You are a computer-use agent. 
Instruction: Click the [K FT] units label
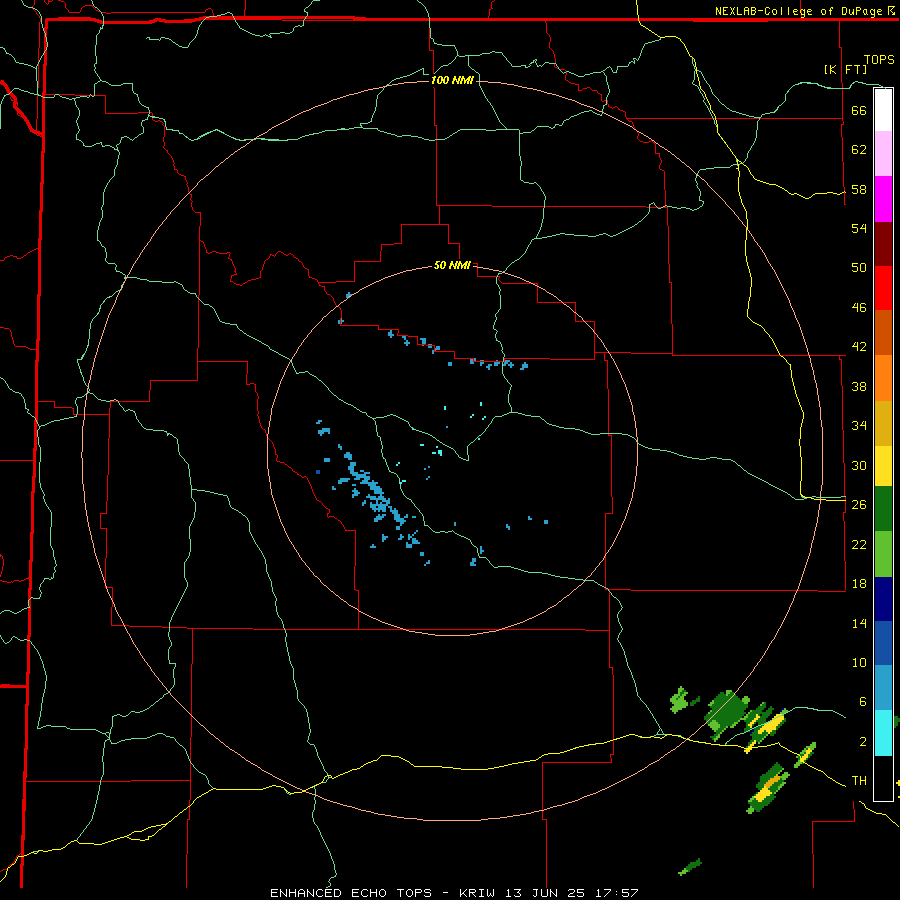click(x=845, y=69)
